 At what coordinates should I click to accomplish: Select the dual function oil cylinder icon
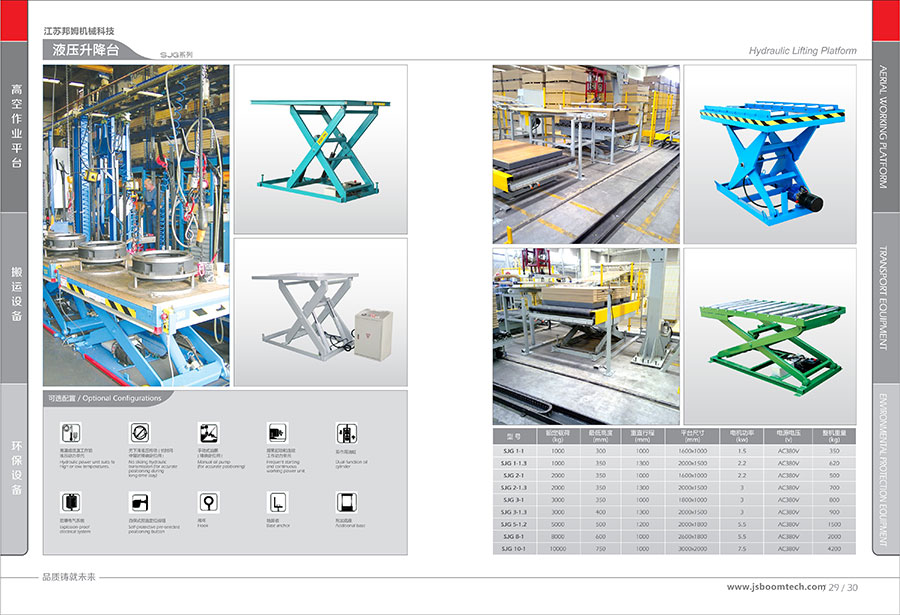tap(345, 432)
